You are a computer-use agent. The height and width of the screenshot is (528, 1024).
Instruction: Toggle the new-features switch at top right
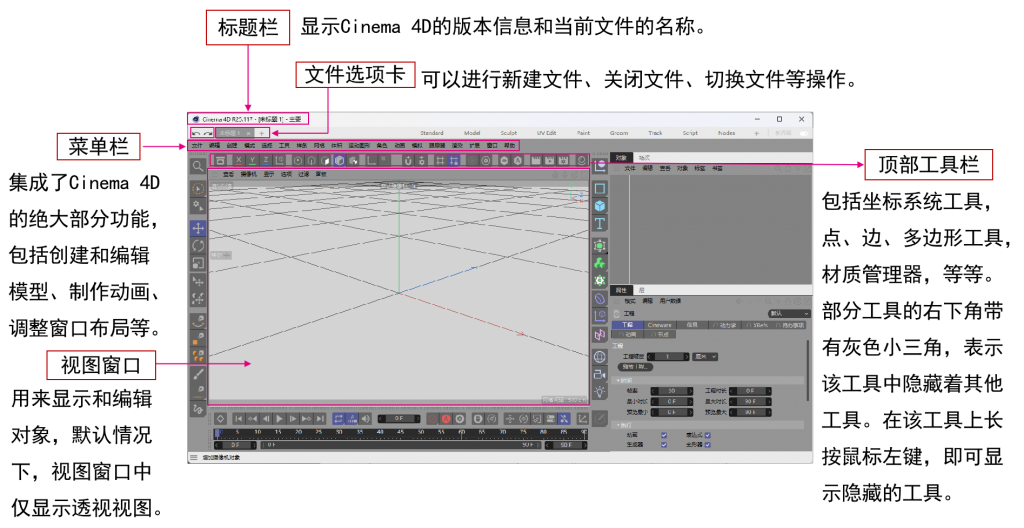[x=803, y=133]
